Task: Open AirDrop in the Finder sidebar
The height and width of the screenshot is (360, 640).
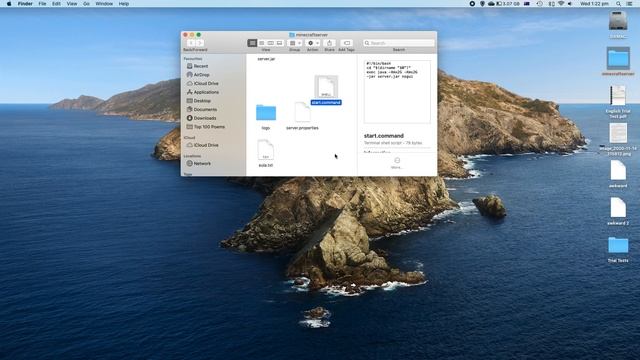Action: coord(201,75)
